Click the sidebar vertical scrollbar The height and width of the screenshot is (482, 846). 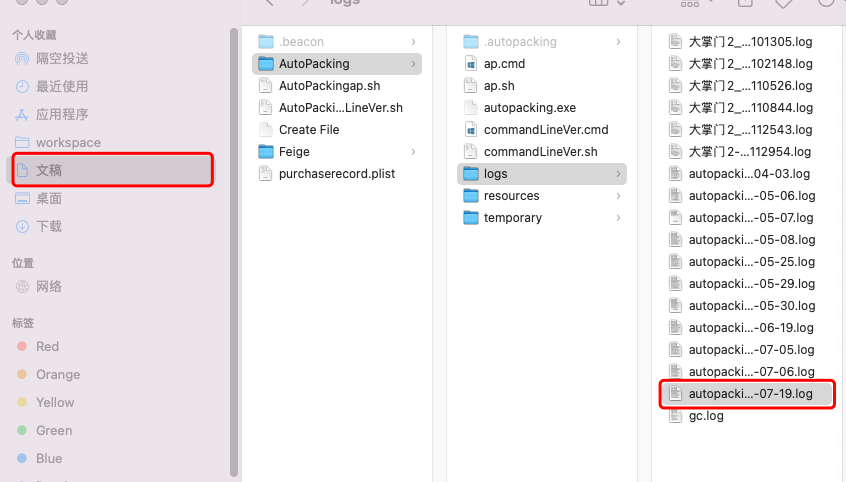coord(233,250)
